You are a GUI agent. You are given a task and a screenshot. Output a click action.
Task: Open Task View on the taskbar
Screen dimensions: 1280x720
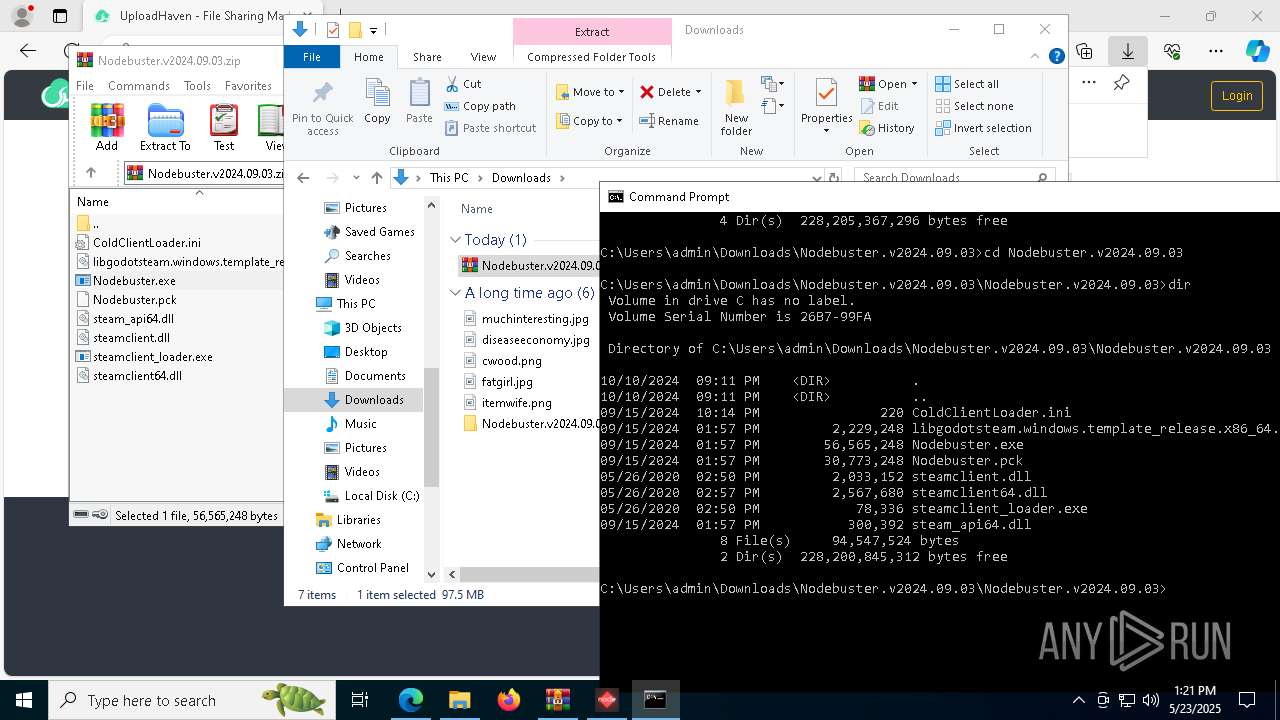tap(360, 700)
